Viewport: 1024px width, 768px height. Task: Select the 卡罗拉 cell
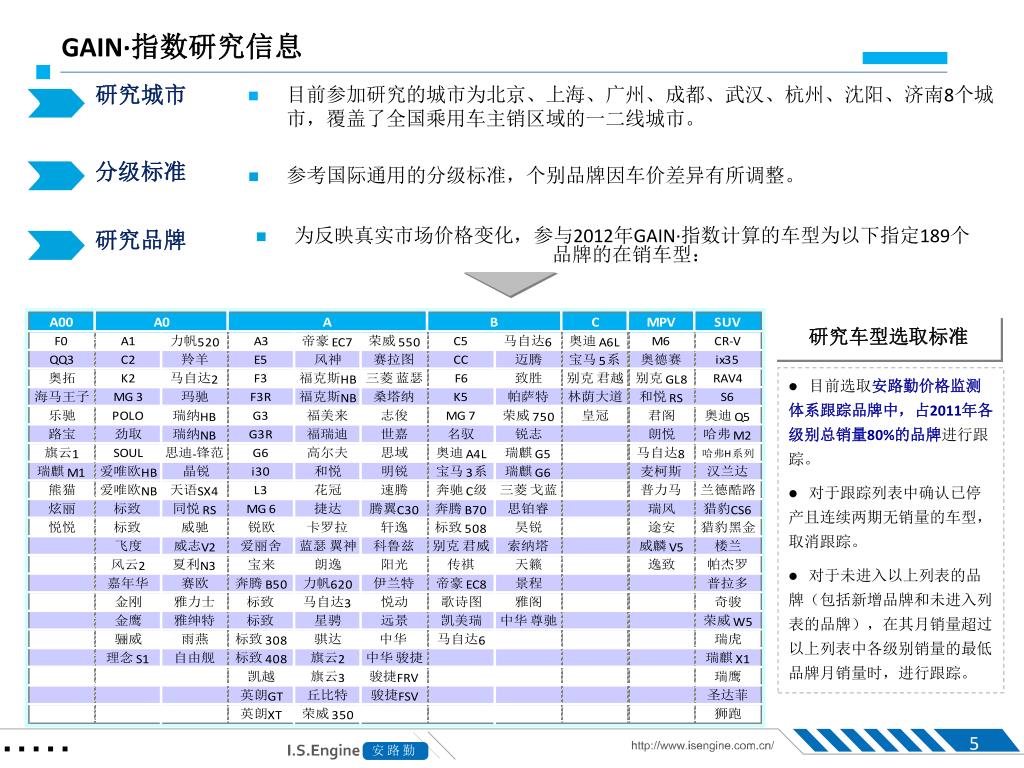click(327, 526)
